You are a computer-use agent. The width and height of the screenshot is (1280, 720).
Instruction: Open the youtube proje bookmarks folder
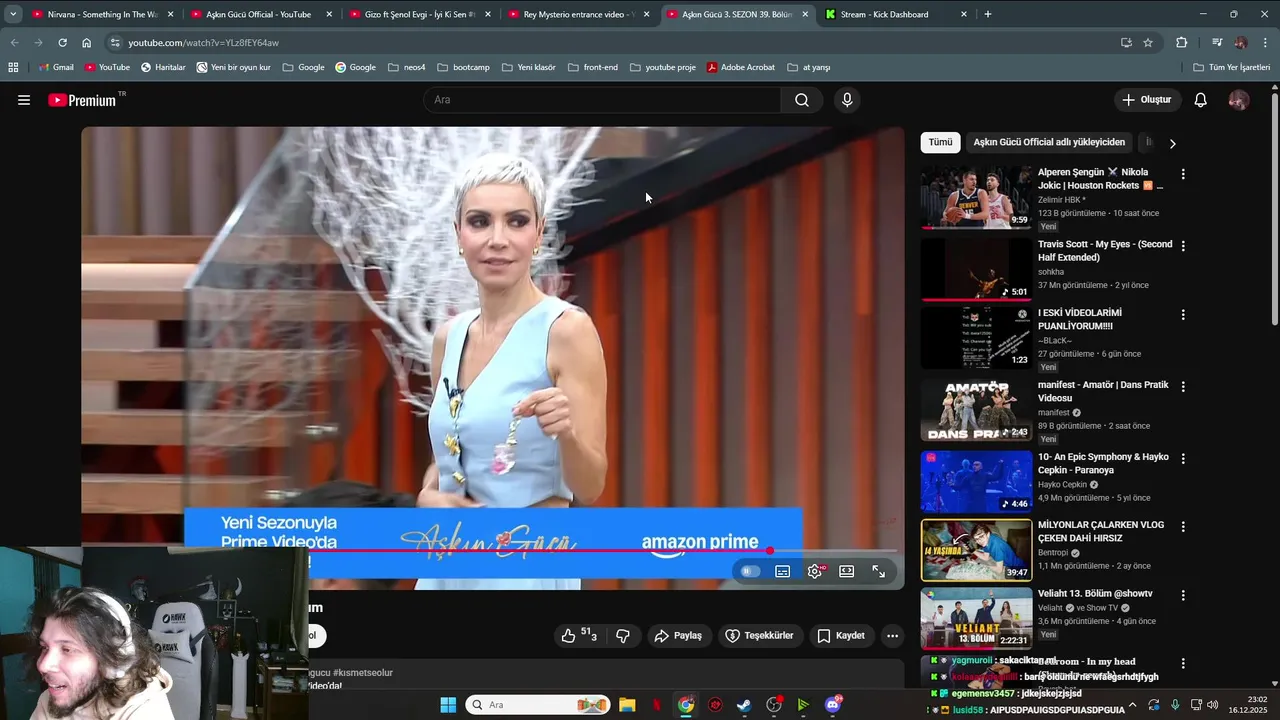(662, 67)
